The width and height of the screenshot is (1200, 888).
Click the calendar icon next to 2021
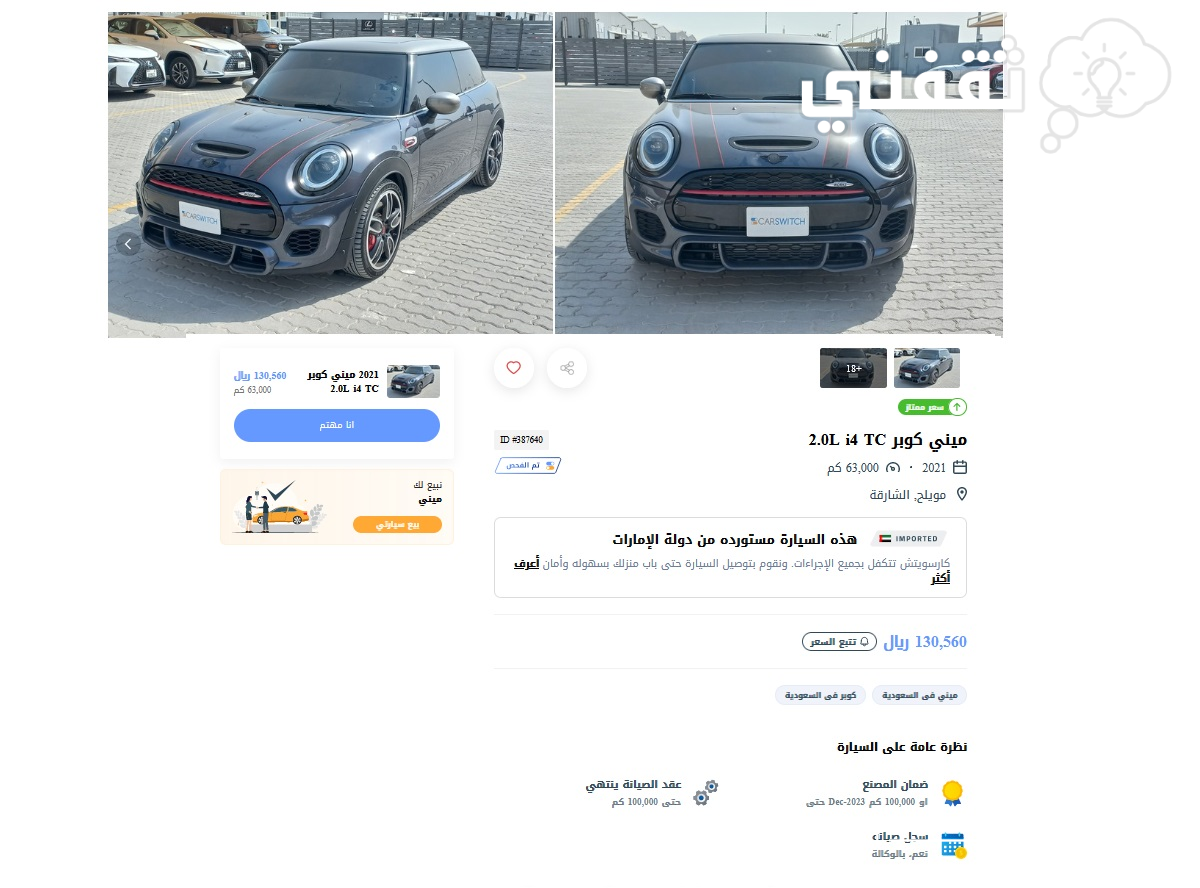(x=960, y=467)
